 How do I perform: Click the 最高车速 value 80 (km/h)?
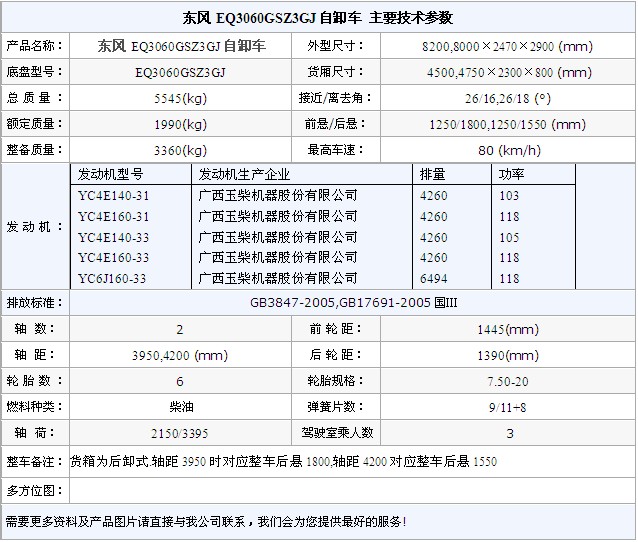[x=510, y=150]
